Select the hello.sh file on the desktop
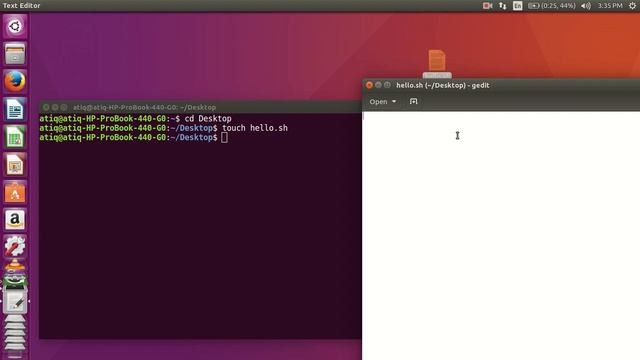The width and height of the screenshot is (640, 360). pyautogui.click(x=437, y=63)
